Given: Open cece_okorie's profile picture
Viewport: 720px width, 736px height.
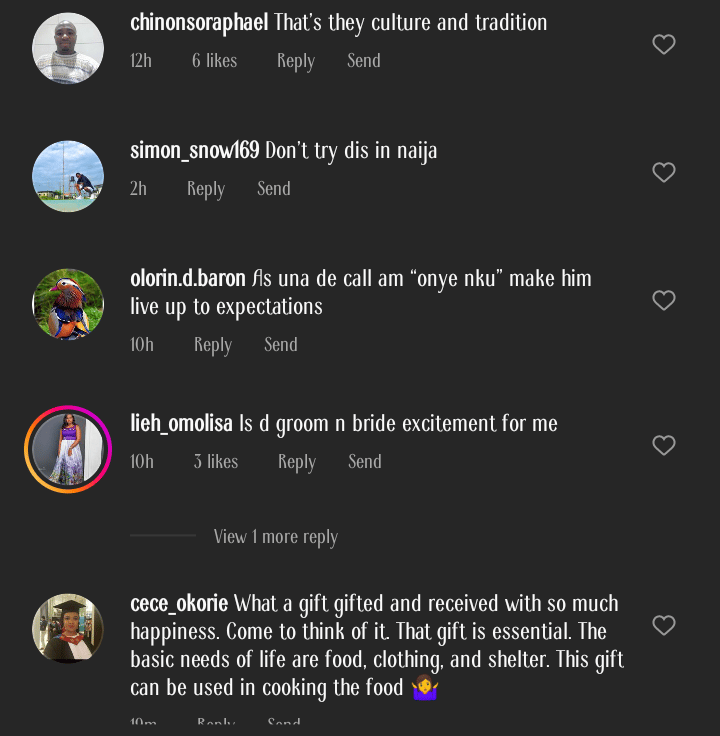Looking at the screenshot, I should pos(68,629).
